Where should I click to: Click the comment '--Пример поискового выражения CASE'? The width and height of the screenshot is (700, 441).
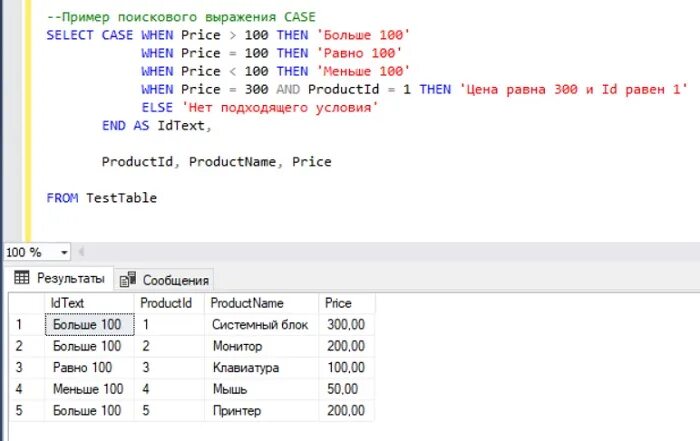[x=181, y=17]
